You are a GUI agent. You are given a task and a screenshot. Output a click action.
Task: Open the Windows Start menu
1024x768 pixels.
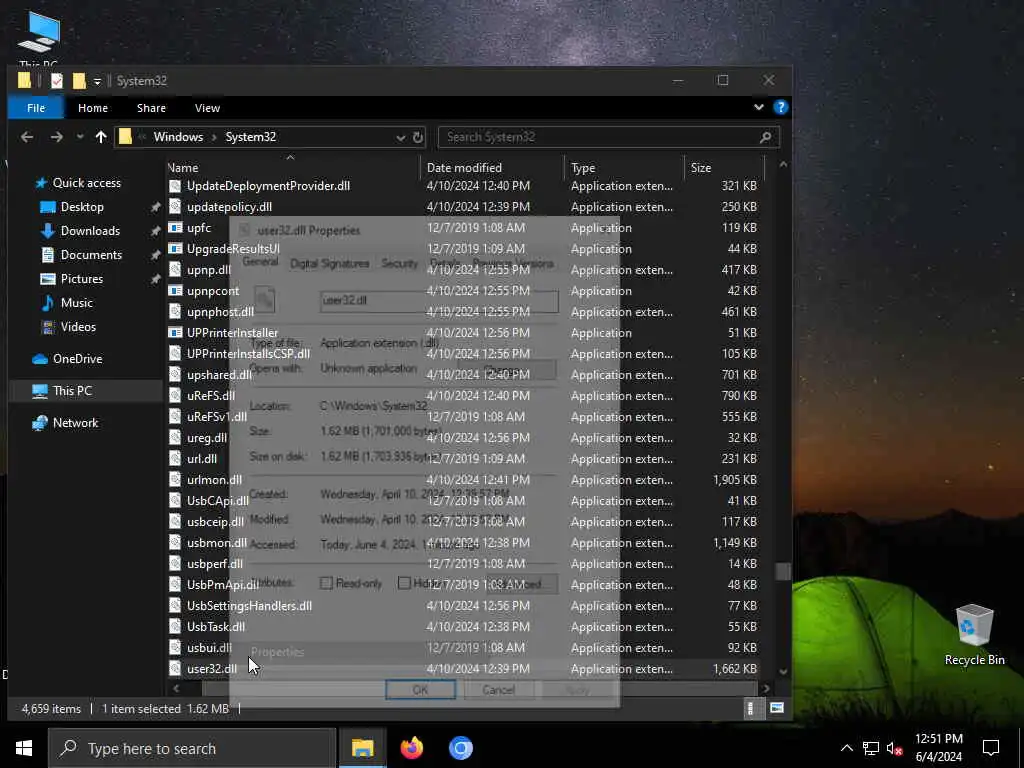(24, 748)
